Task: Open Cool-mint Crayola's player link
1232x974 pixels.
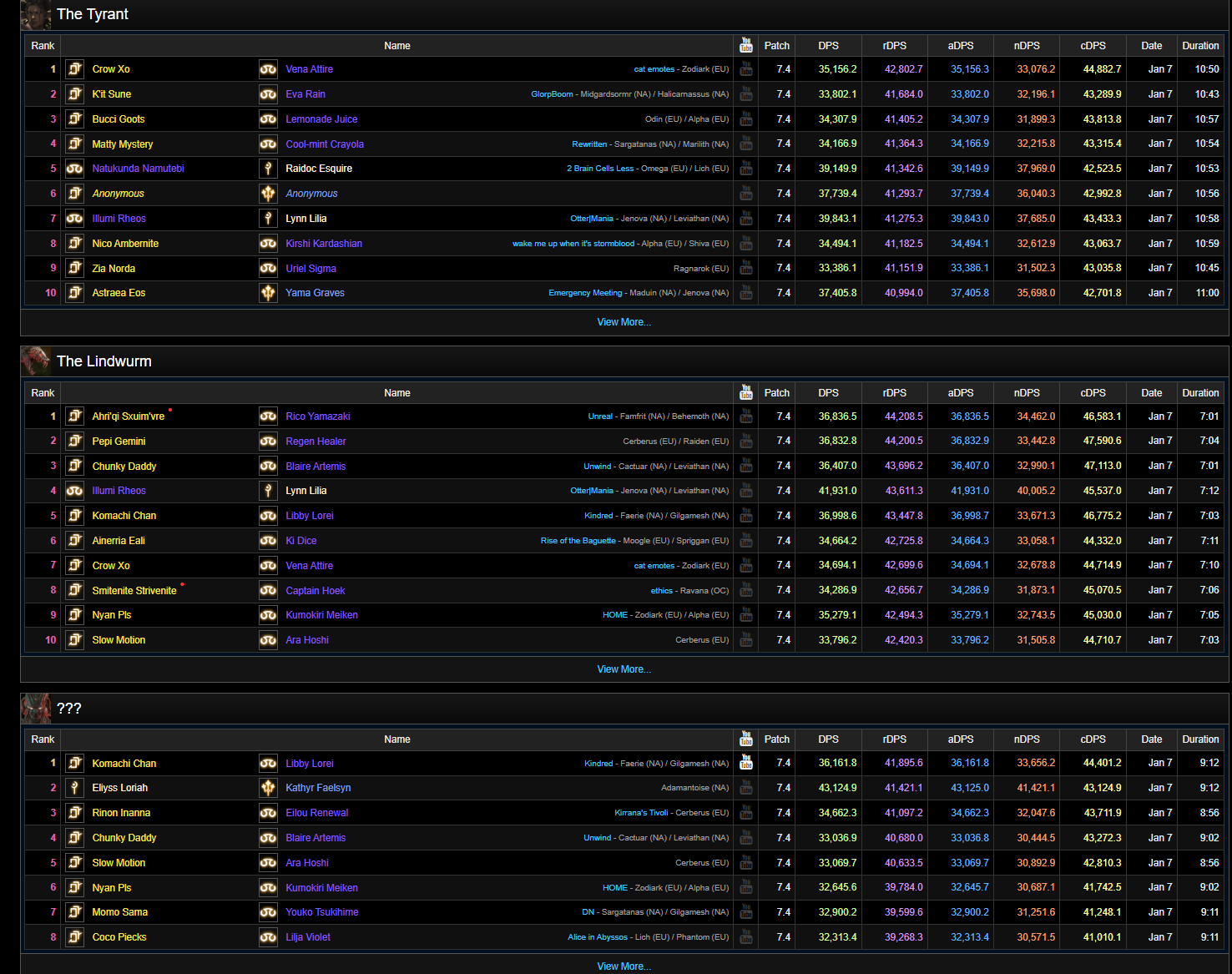Action: click(x=325, y=144)
